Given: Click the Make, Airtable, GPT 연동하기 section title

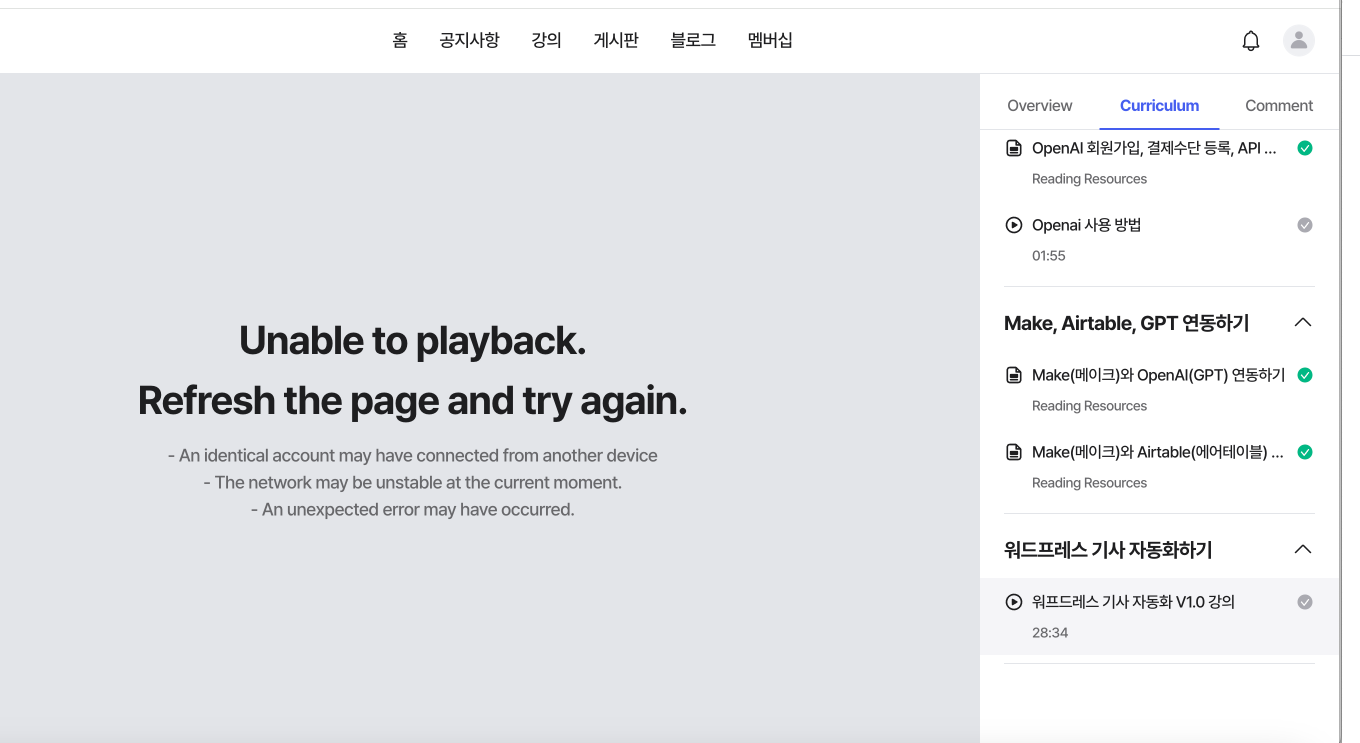Looking at the screenshot, I should point(1127,323).
